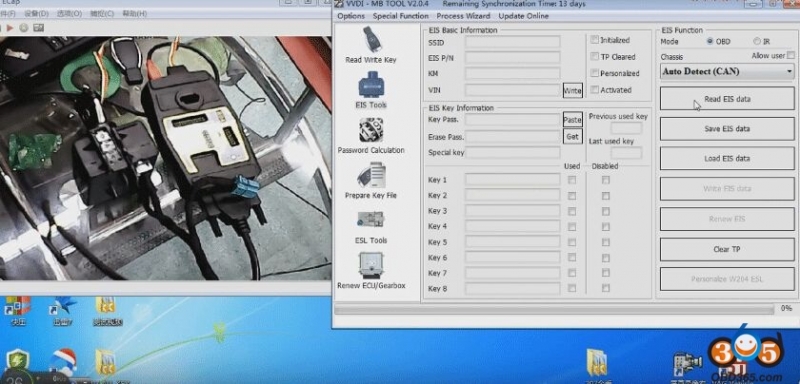The height and width of the screenshot is (384, 800).
Task: Open the ECap menu ending in (H)
Action: coord(134,14)
